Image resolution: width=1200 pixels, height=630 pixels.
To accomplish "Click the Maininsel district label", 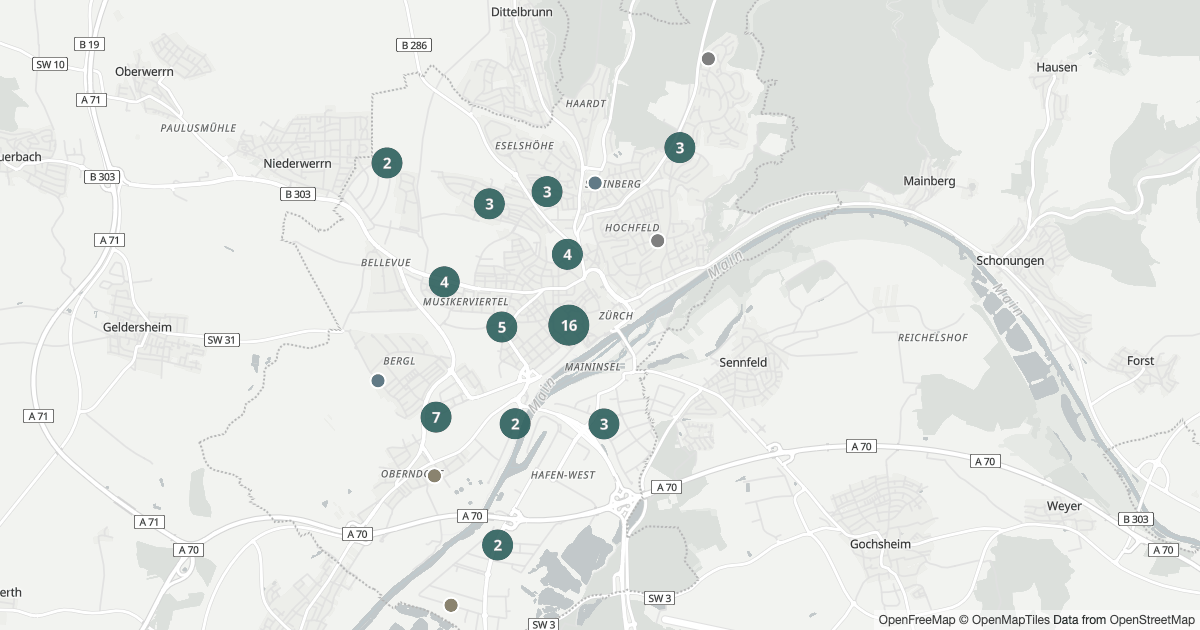I will tap(594, 367).
